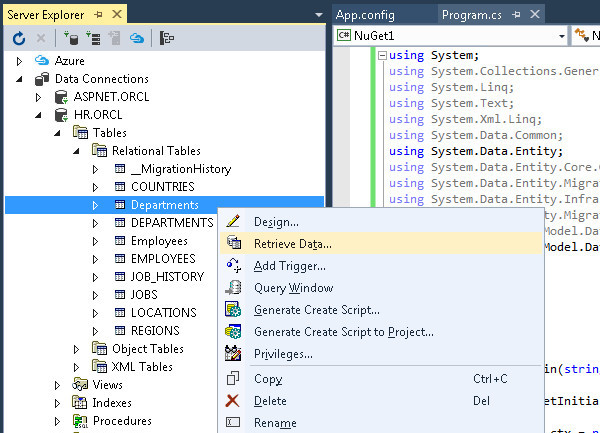Expand the Views node
This screenshot has height=433, width=600.
57,385
